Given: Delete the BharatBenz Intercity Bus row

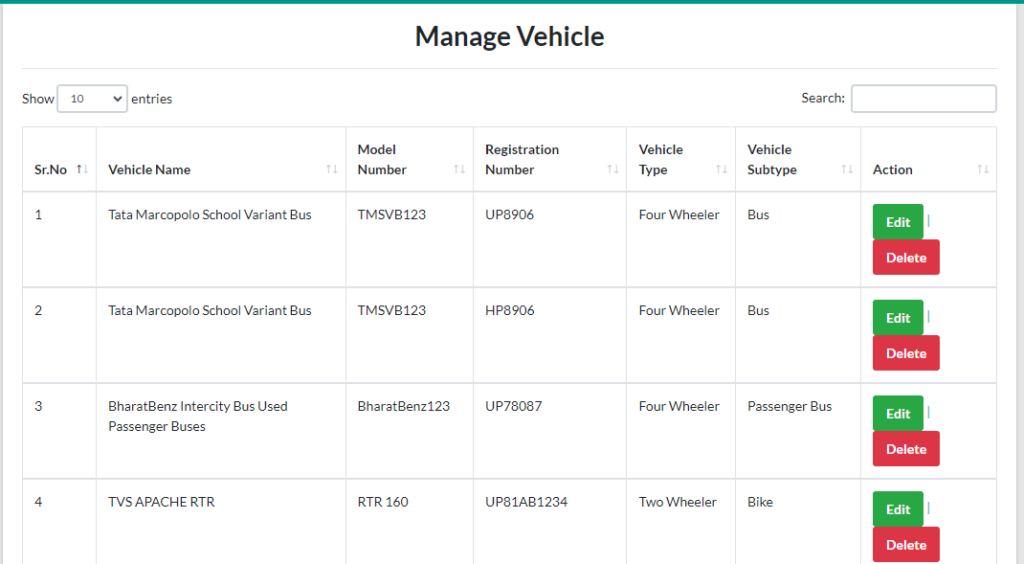Looking at the screenshot, I should pos(906,449).
